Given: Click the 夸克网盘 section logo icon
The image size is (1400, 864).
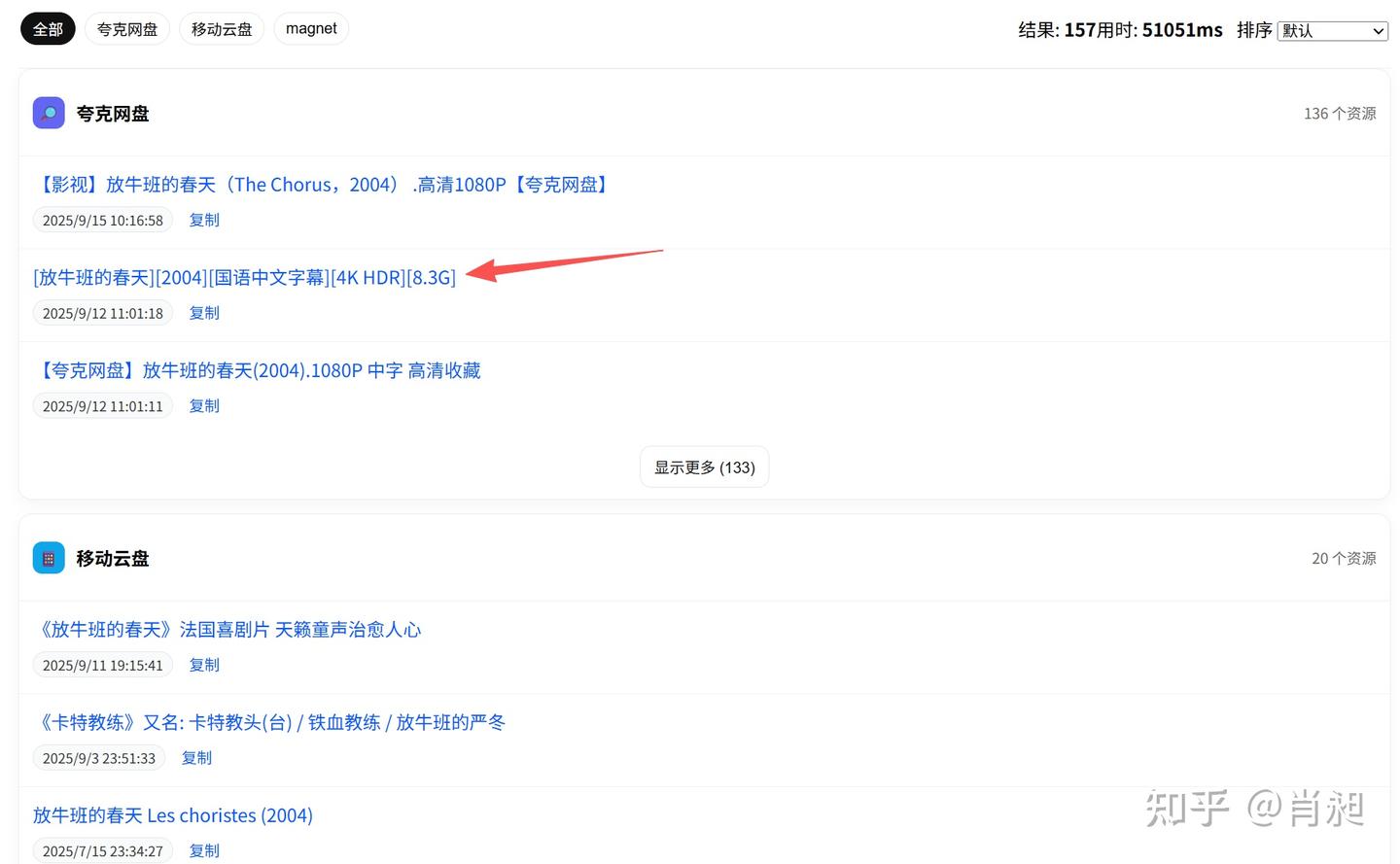Looking at the screenshot, I should pyautogui.click(x=49, y=113).
